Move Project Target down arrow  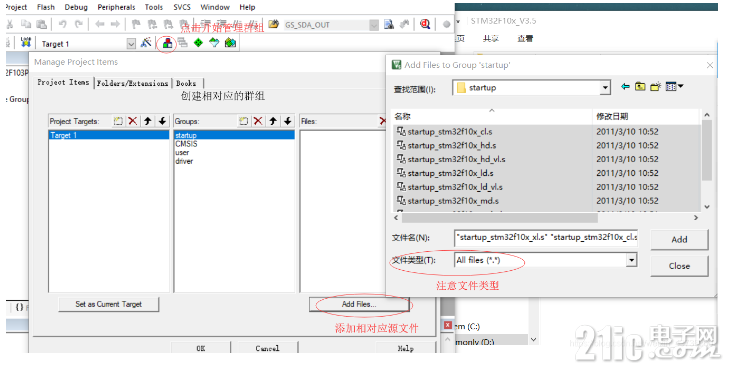click(162, 121)
